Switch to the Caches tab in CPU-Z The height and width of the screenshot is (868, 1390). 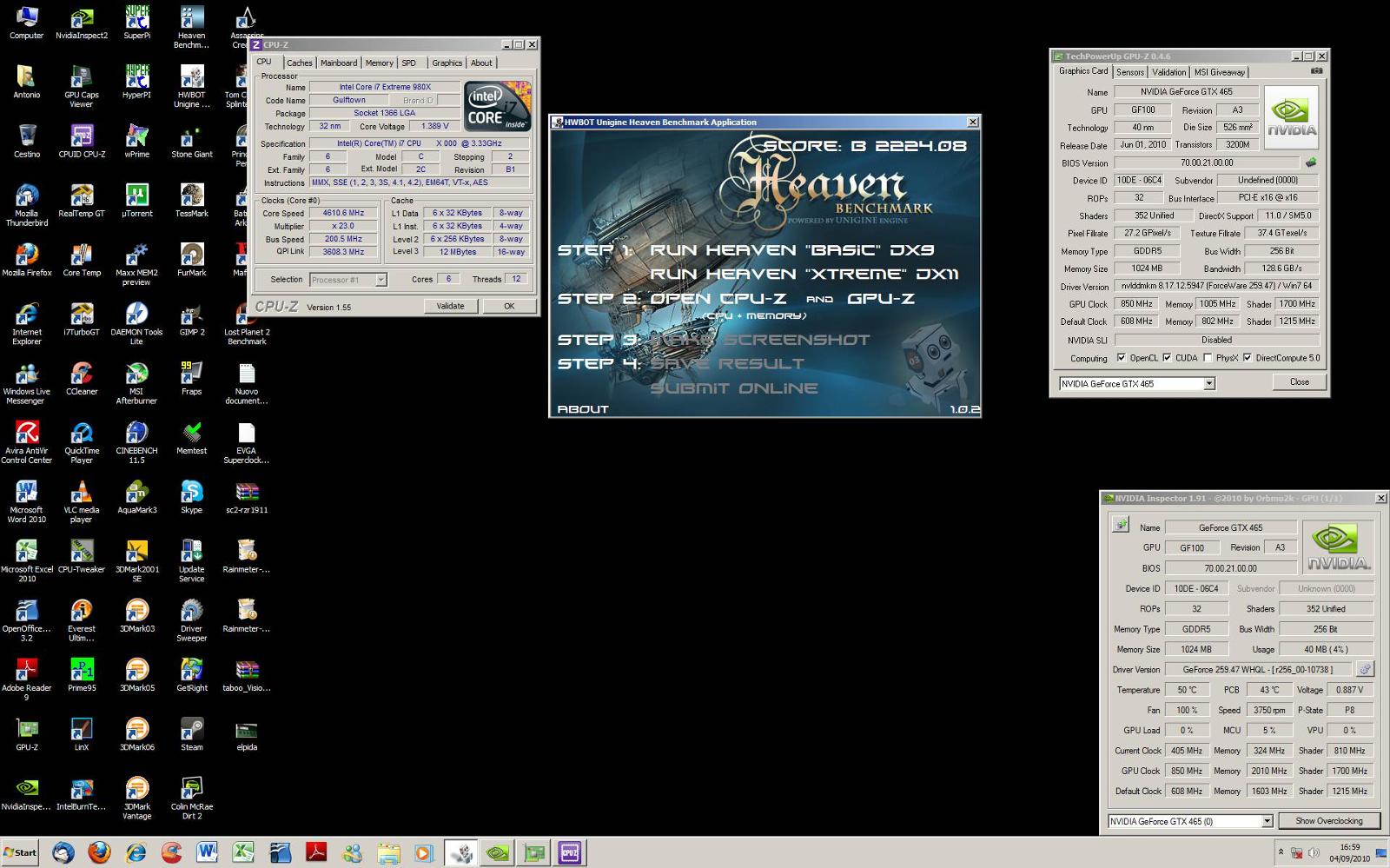pyautogui.click(x=299, y=63)
